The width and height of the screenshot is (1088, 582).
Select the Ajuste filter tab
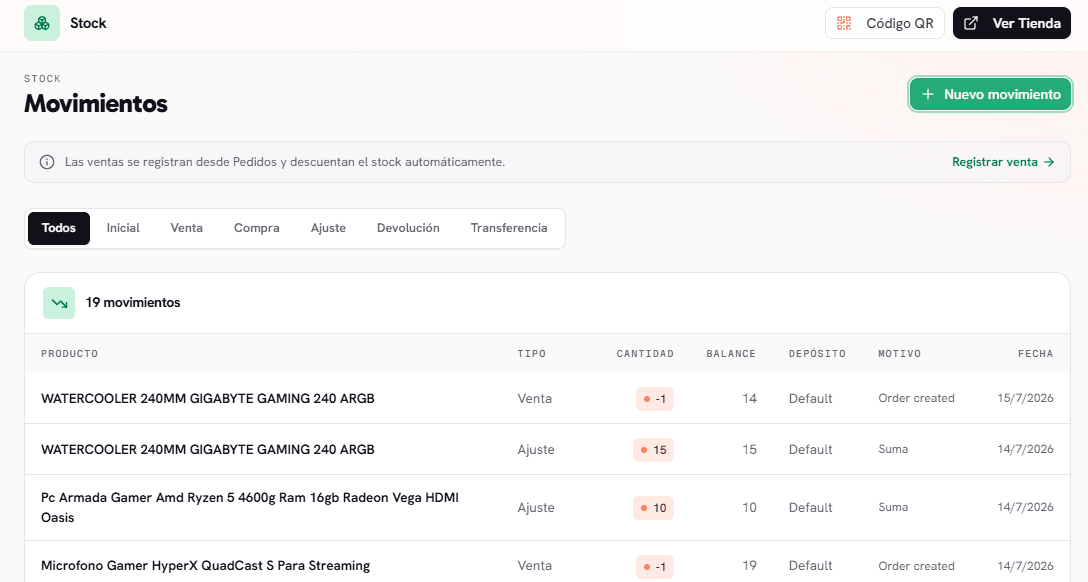(328, 228)
